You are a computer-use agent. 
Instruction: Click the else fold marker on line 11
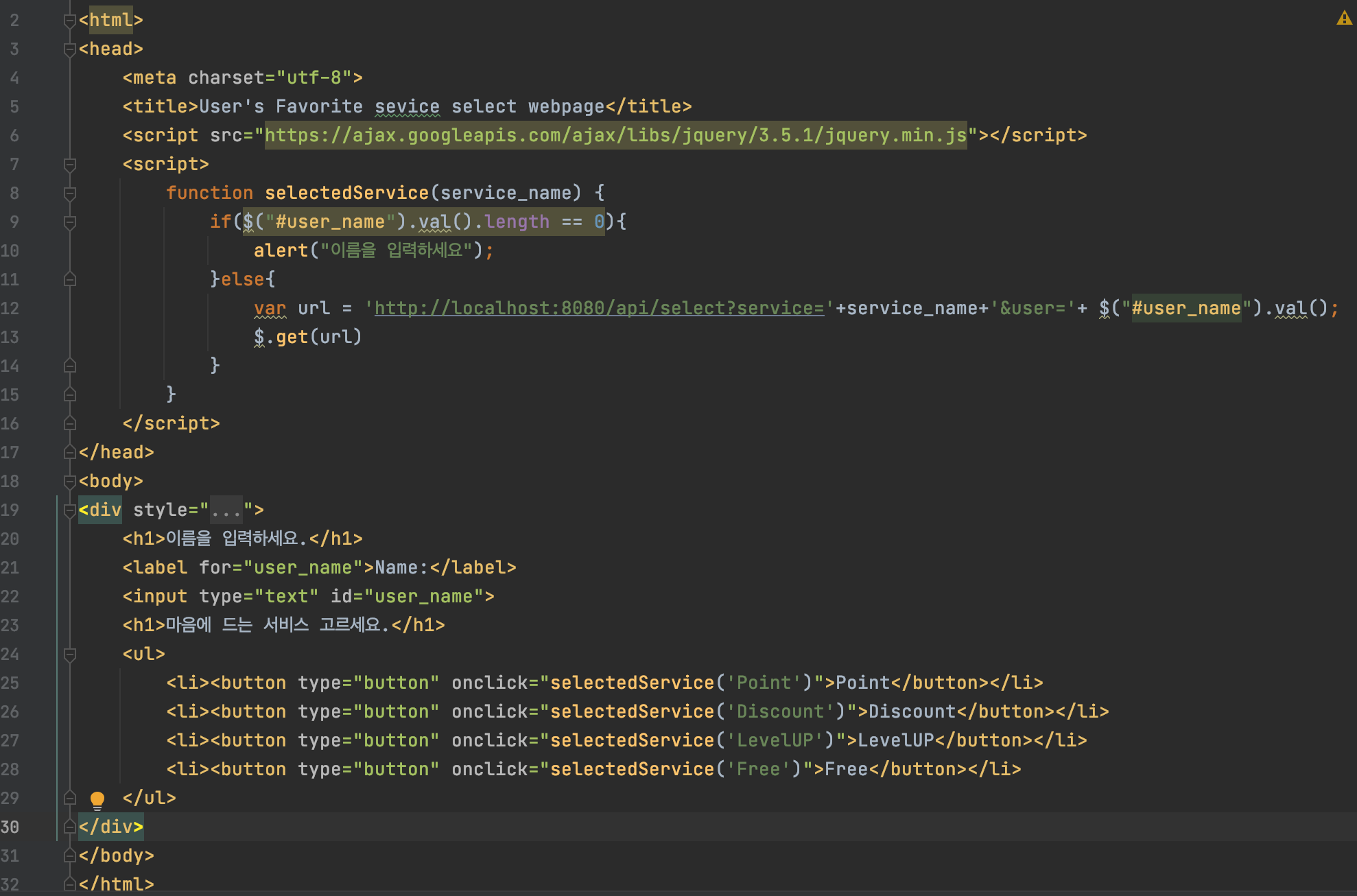click(x=69, y=280)
